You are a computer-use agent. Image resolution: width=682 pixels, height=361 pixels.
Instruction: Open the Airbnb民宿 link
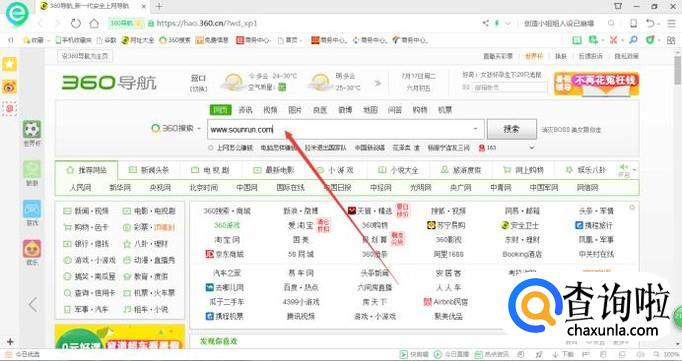446,302
